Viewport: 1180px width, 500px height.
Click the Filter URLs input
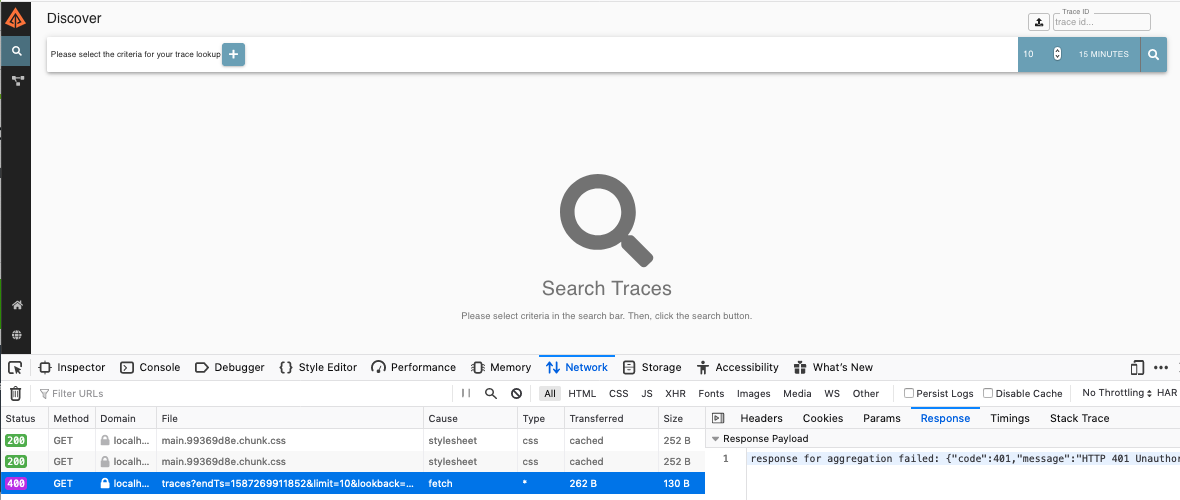245,393
